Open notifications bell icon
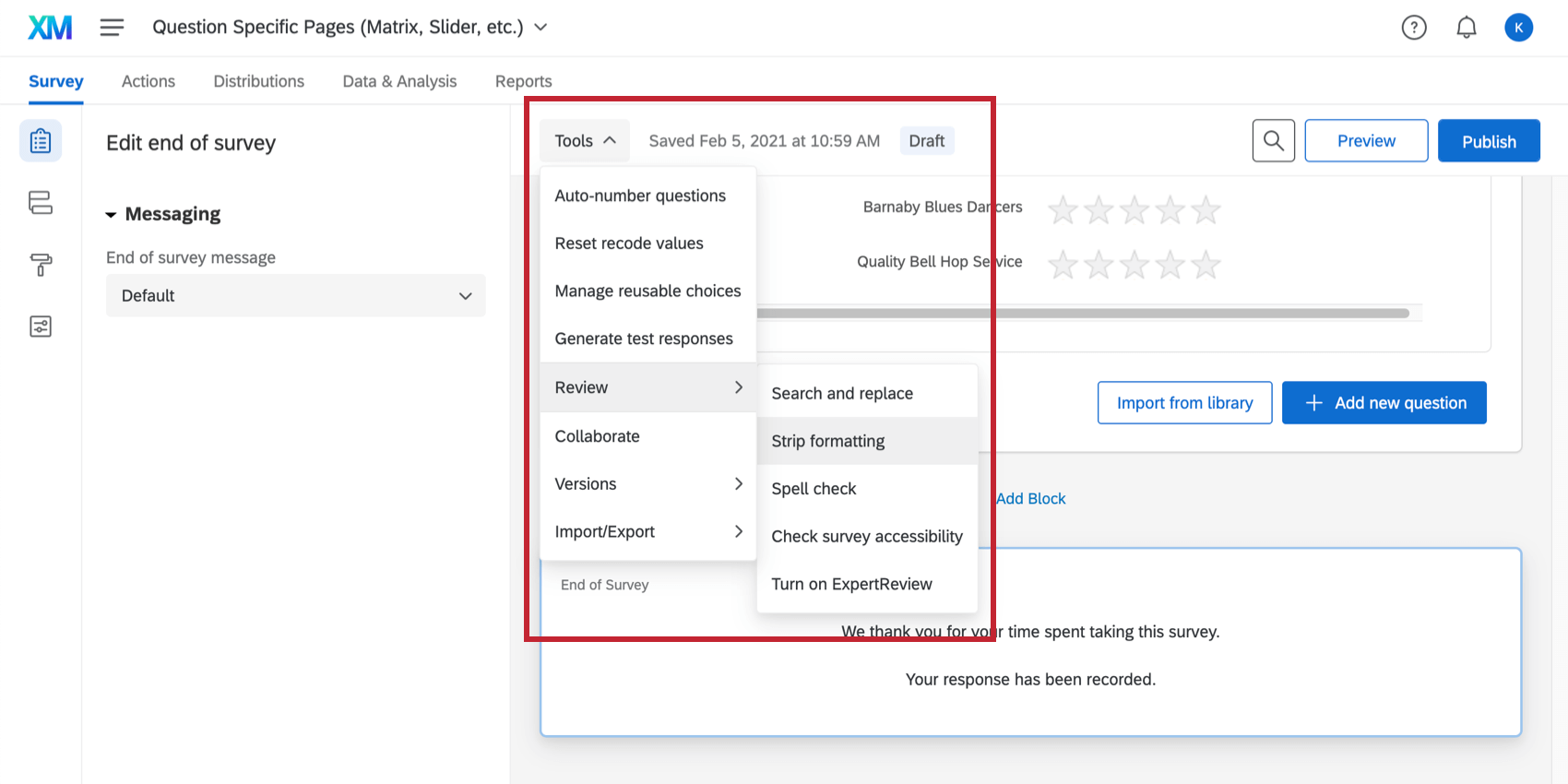The image size is (1568, 784). coord(1466,28)
